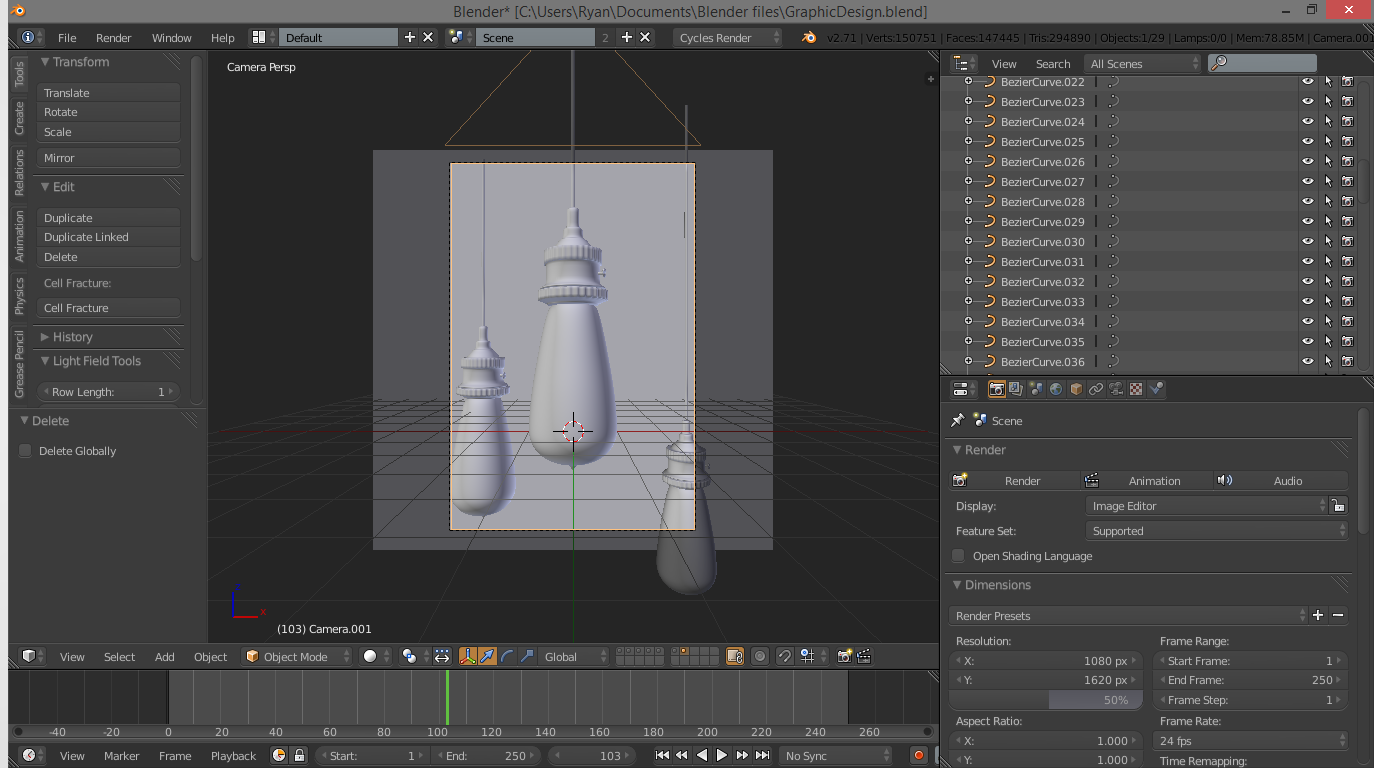1374x768 pixels.
Task: Click the Blender logo icon in info header
Action: click(809, 37)
